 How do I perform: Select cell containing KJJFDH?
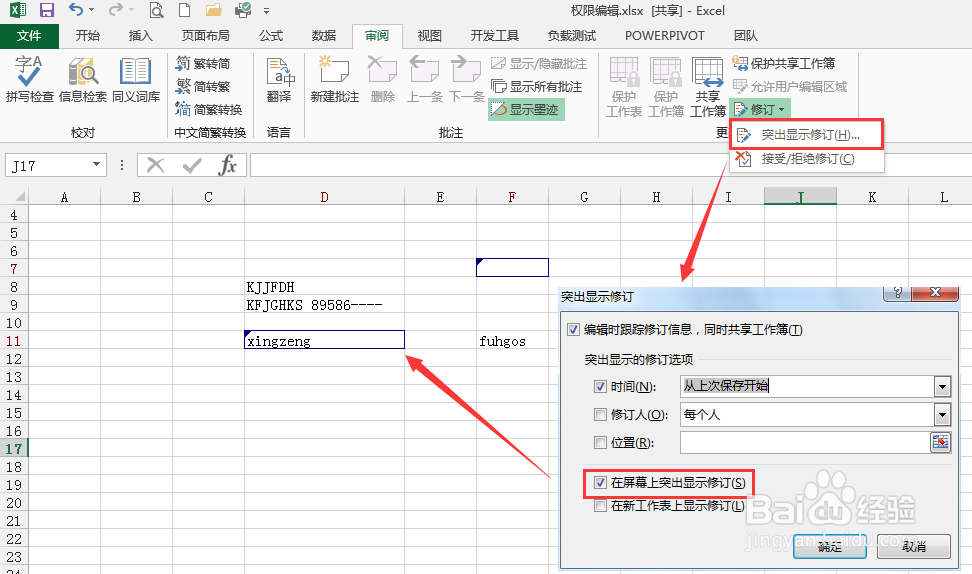324,286
